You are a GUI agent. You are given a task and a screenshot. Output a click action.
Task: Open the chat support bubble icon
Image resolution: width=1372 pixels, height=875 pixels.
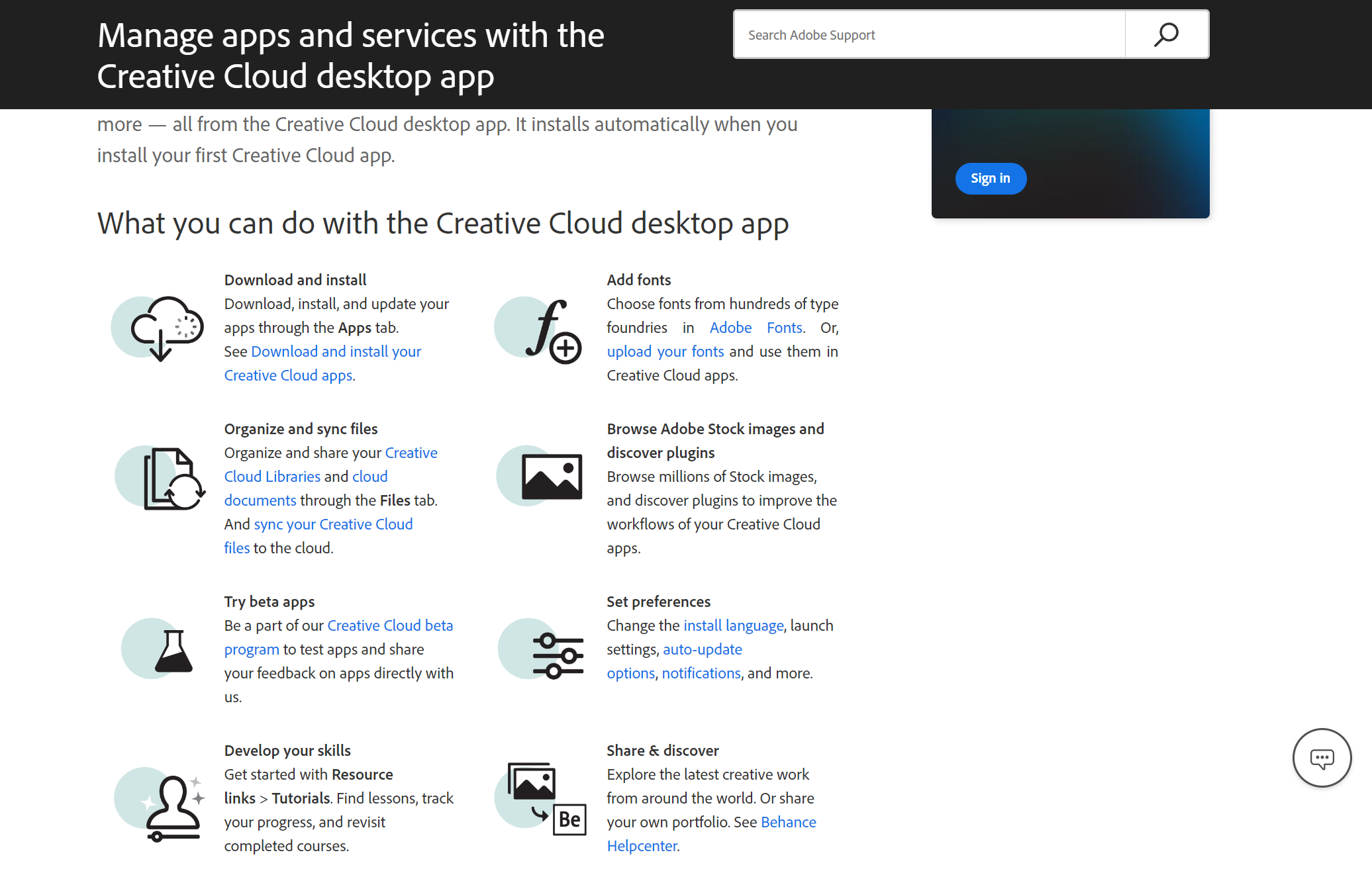click(x=1322, y=758)
